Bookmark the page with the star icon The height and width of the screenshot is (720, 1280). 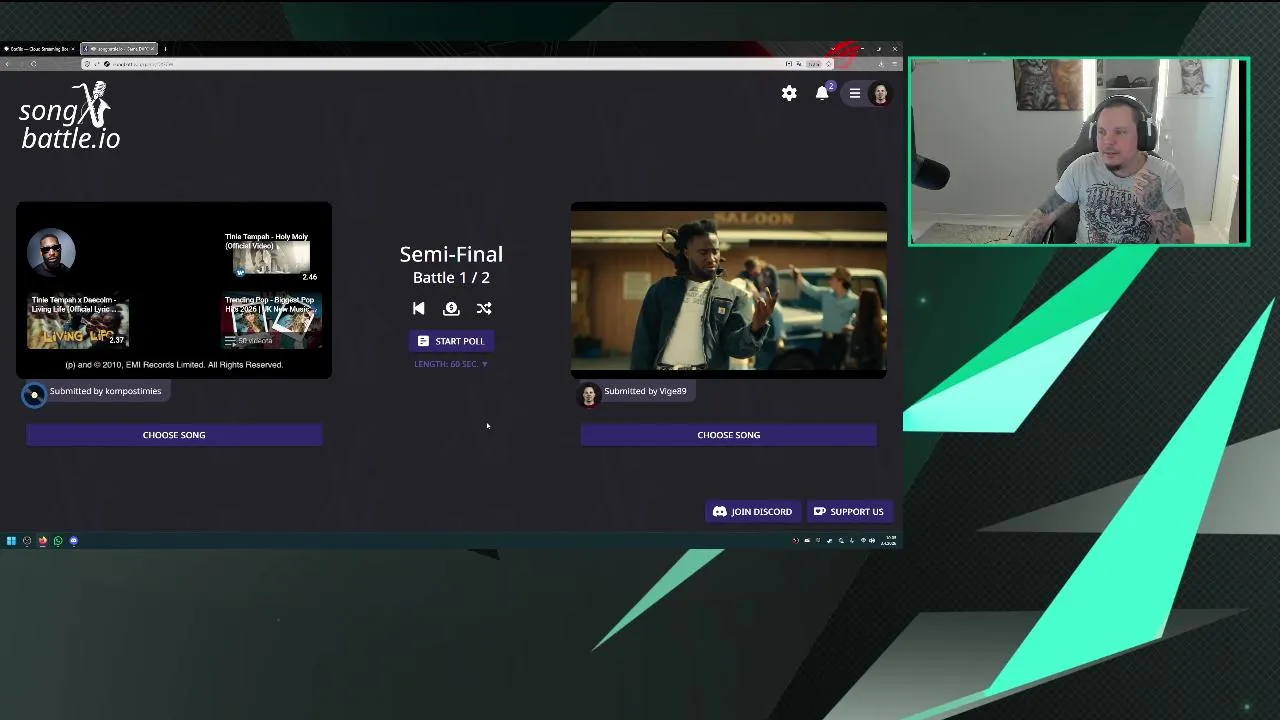[x=828, y=64]
